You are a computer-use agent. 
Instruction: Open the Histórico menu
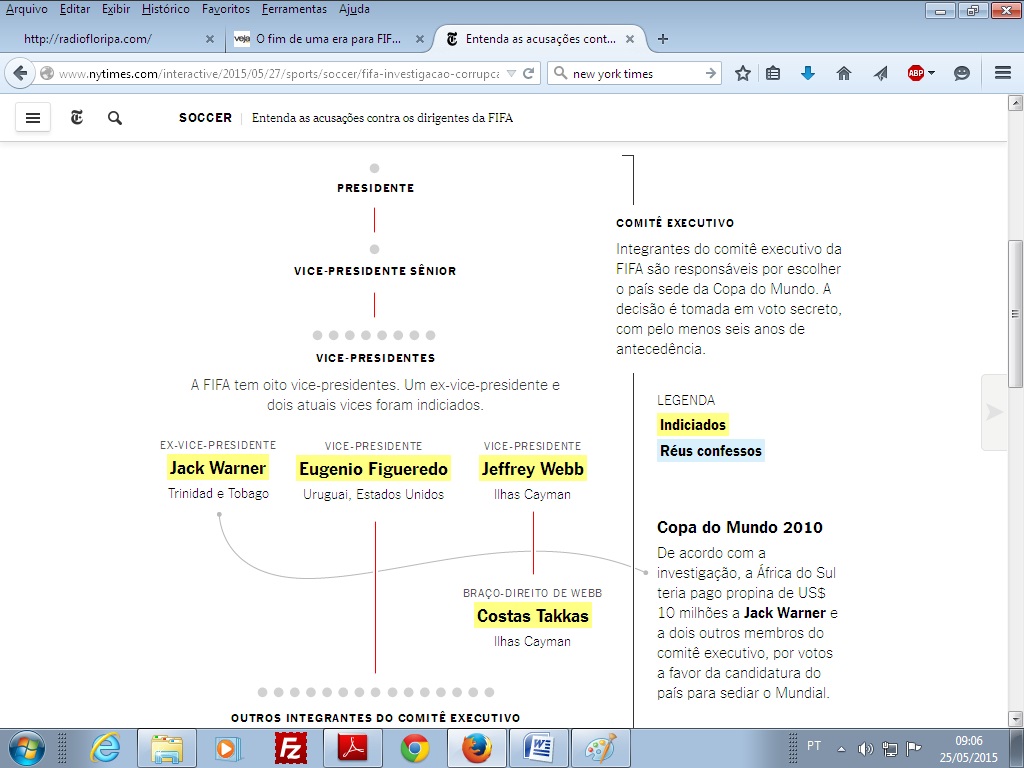coord(165,9)
